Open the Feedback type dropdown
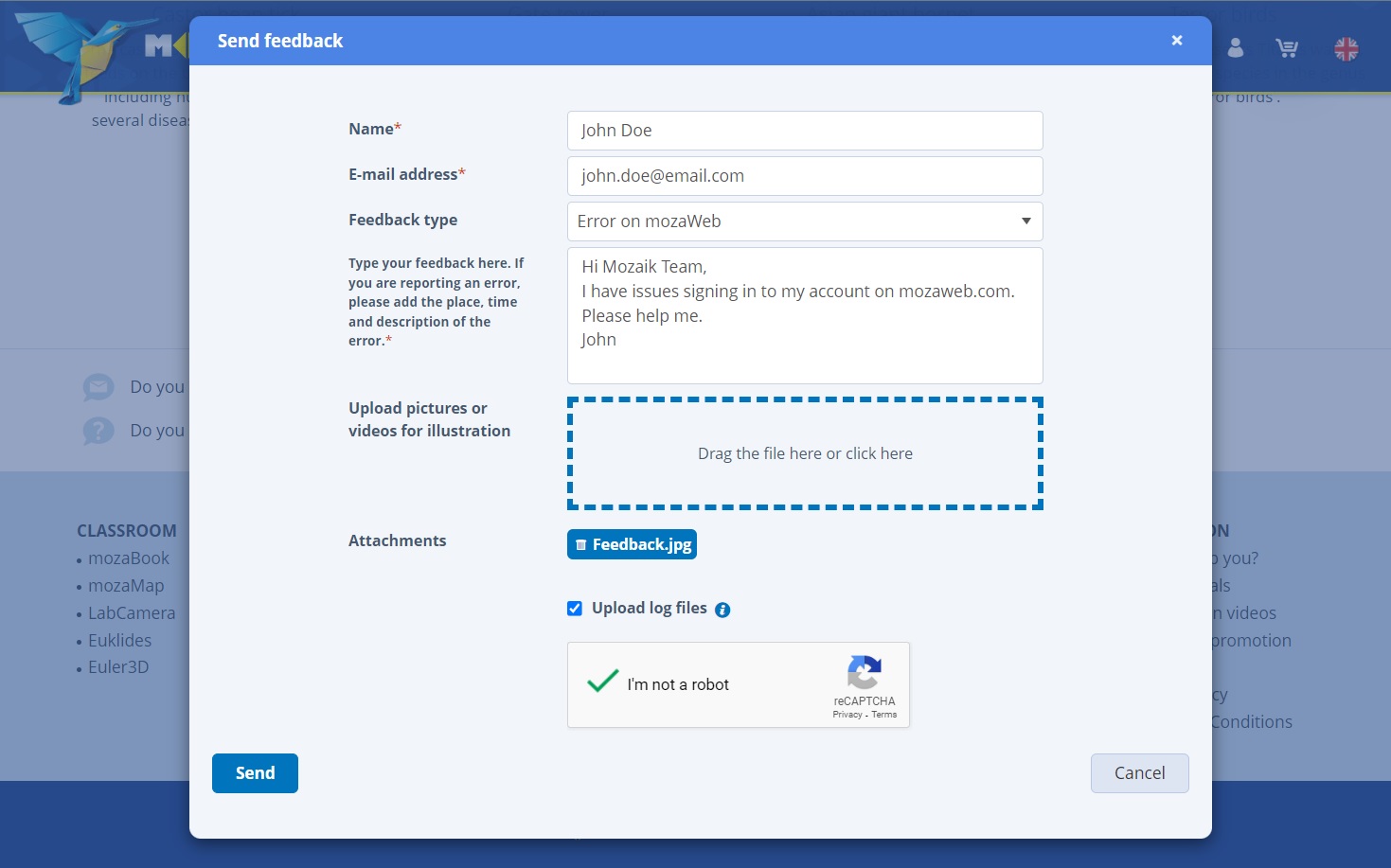 click(x=804, y=221)
